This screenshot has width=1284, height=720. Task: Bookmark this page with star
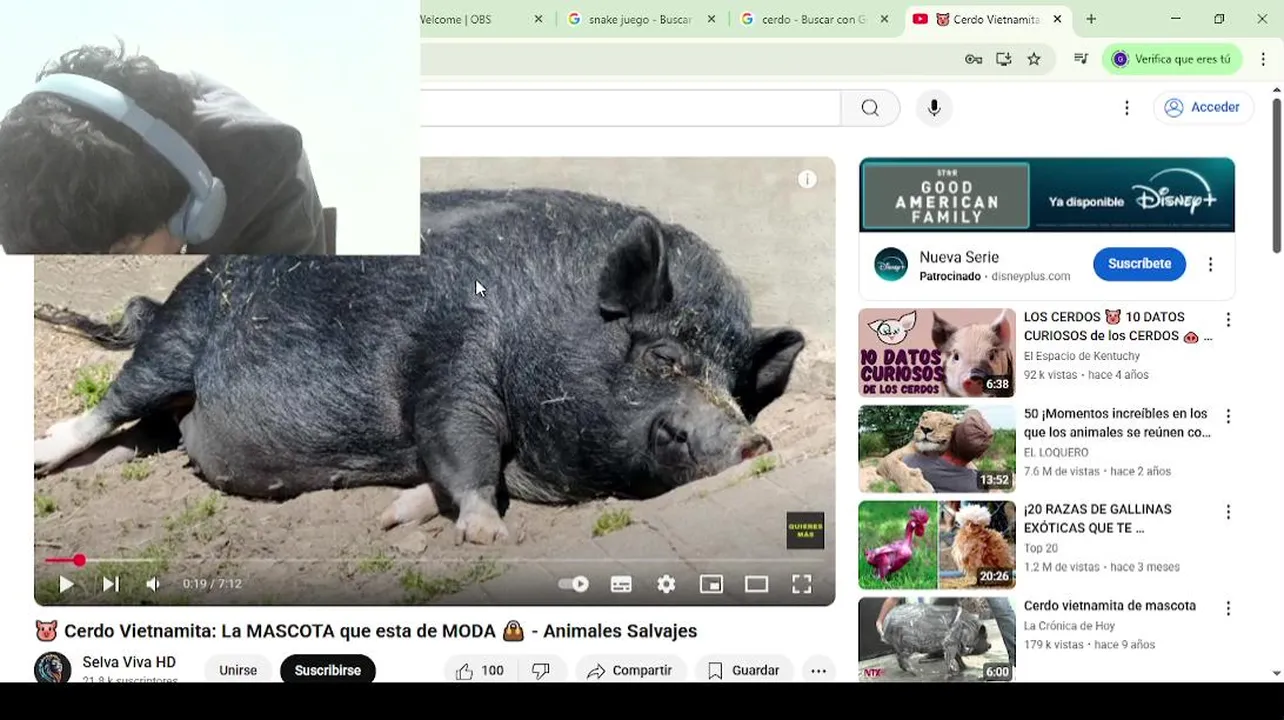click(x=1034, y=59)
